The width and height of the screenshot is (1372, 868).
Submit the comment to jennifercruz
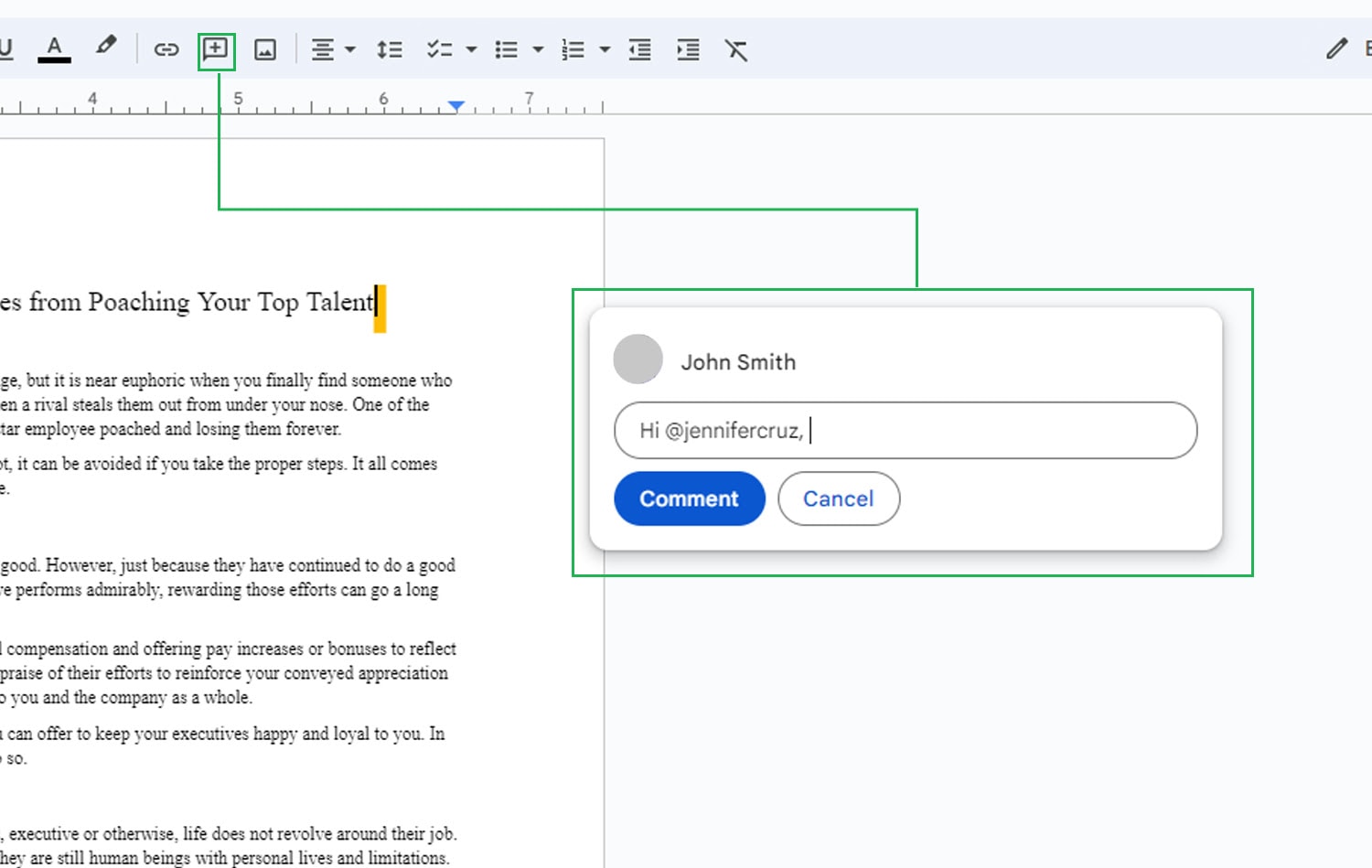pos(689,498)
